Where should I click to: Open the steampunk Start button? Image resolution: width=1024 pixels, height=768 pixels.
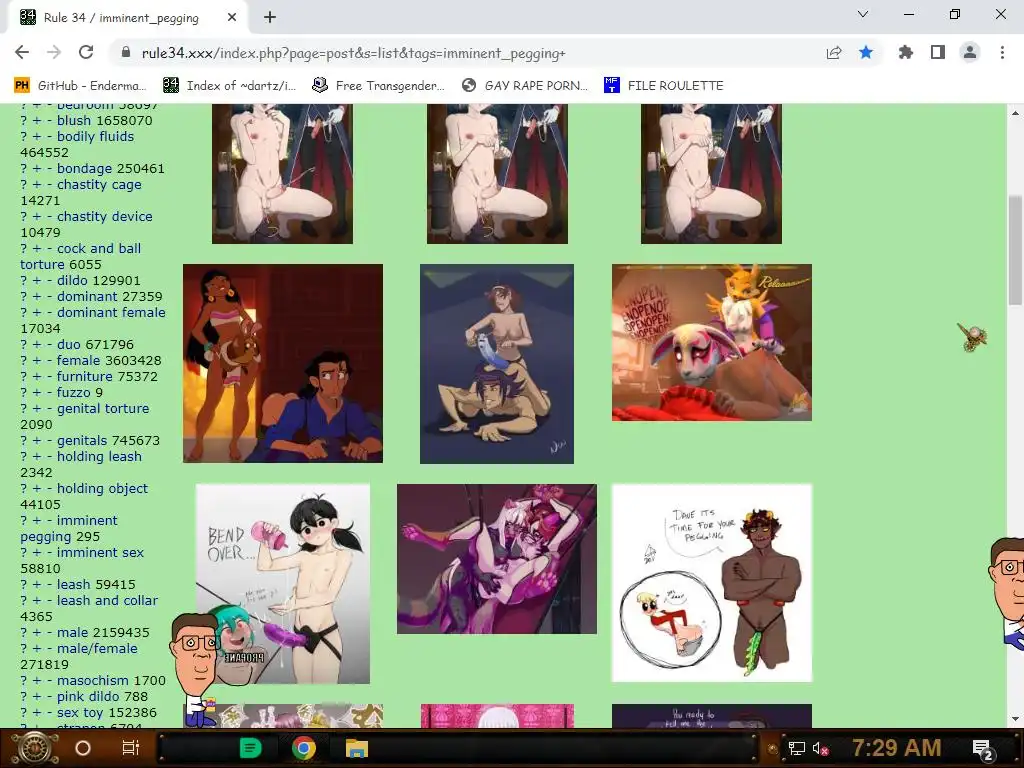coord(34,748)
